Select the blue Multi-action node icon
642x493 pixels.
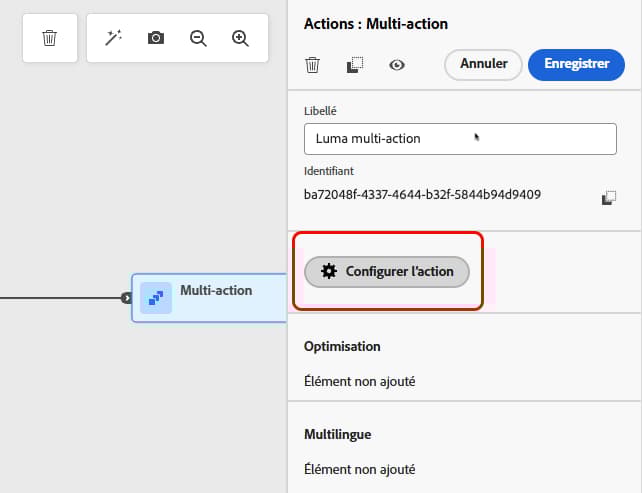click(156, 298)
